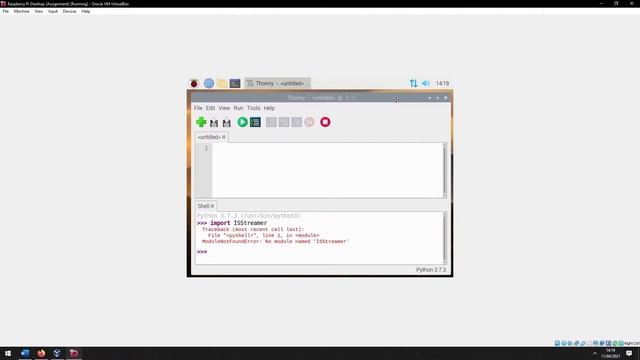
Task: Launch the web browser globe icon
Action: click(x=209, y=83)
